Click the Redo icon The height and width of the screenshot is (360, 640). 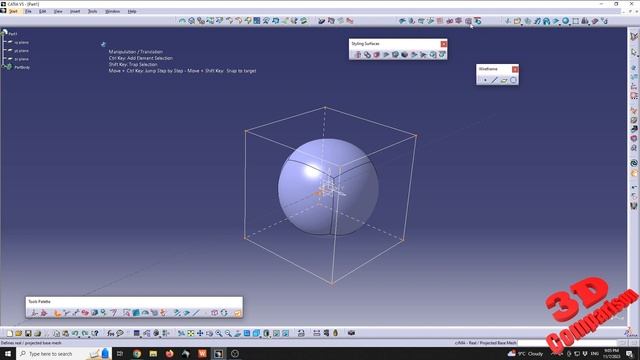point(84,333)
